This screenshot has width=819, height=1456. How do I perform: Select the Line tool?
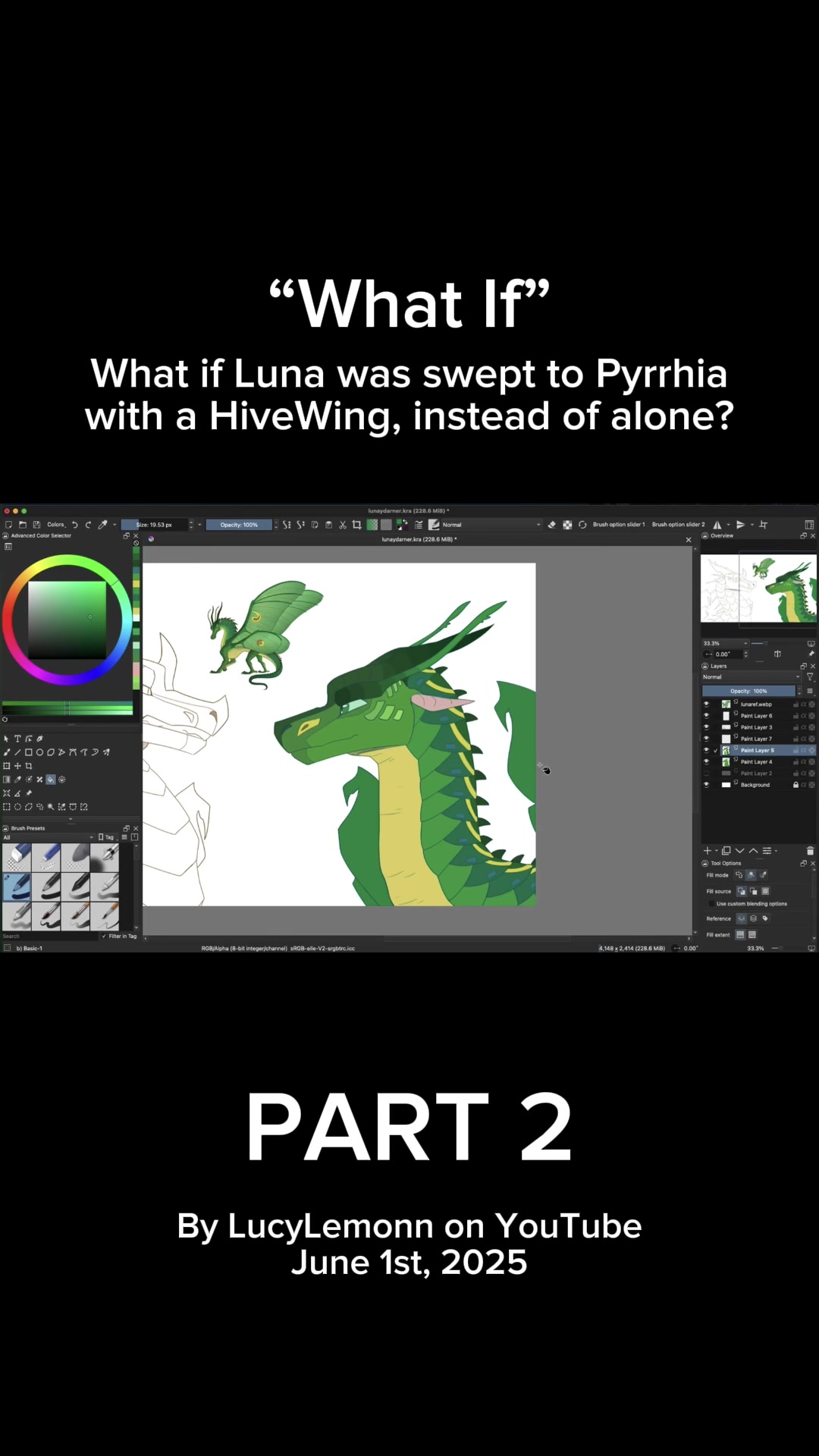17,752
